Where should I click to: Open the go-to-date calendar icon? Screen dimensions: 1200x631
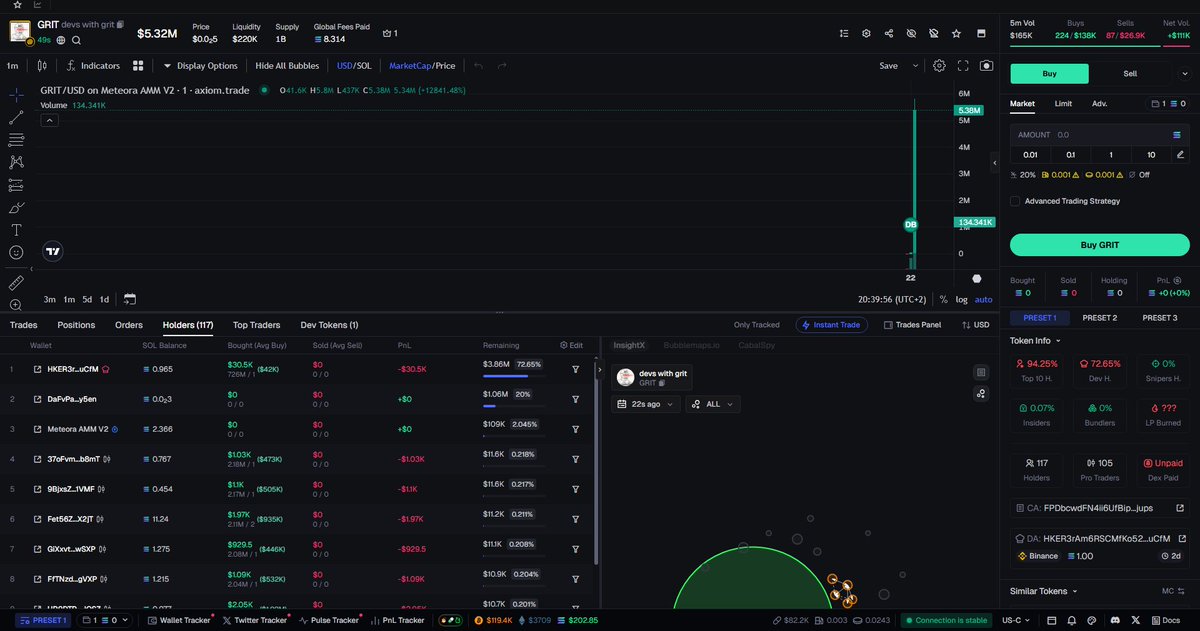(x=130, y=299)
